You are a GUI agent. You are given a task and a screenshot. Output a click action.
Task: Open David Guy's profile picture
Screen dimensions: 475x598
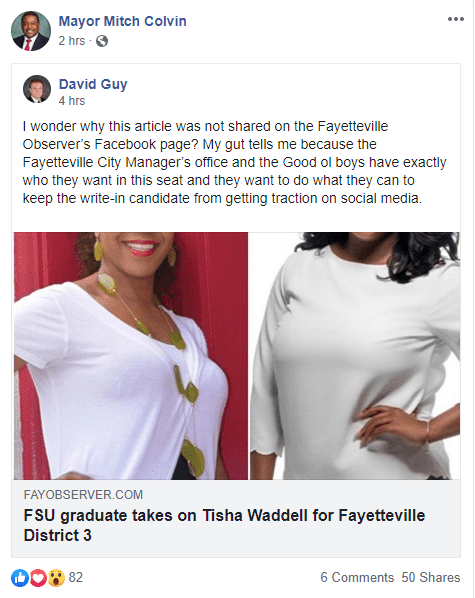click(37, 89)
